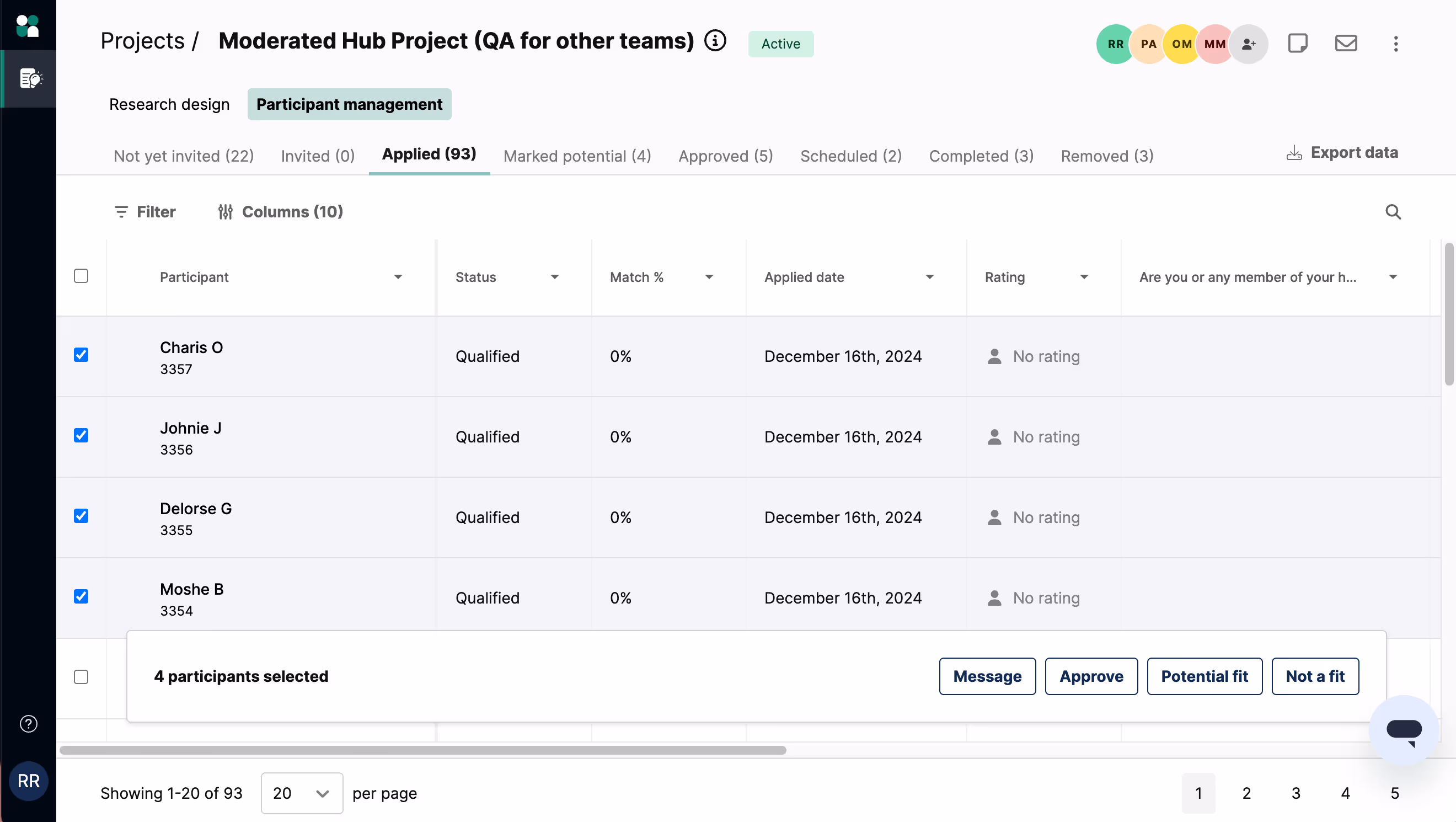Open the per page count dropdown

pos(301,793)
